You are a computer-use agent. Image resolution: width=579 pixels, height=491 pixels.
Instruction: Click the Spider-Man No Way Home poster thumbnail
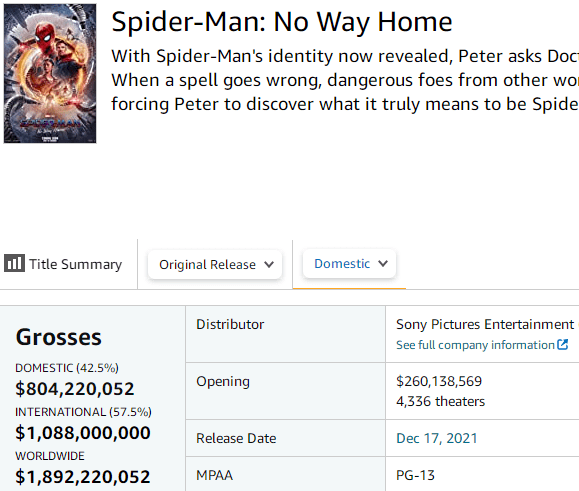(x=50, y=73)
